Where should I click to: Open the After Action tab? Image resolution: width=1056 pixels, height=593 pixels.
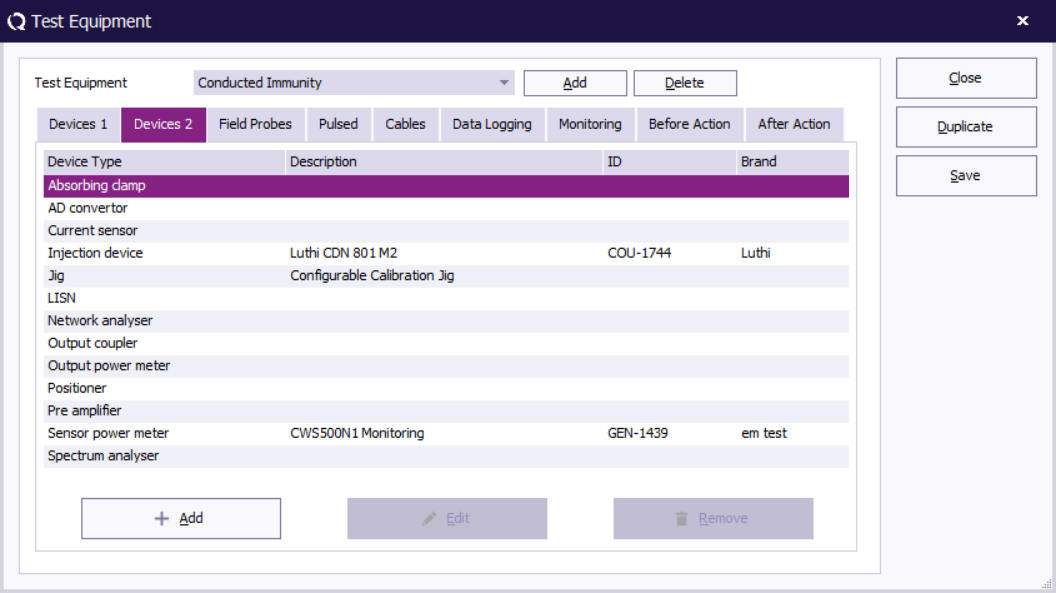794,125
